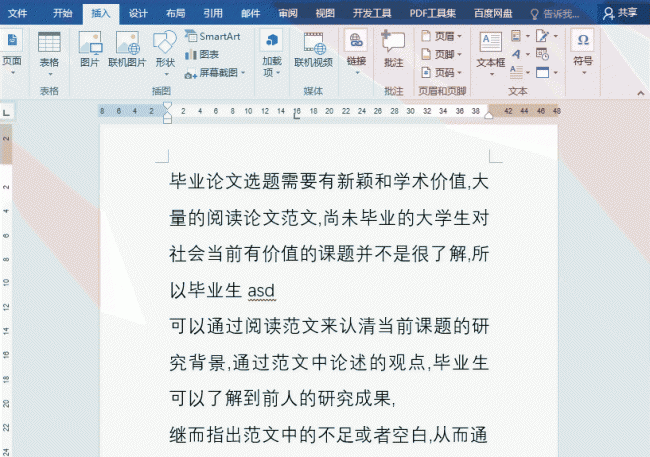
Task: Click the 页眉 header button
Action: (x=441, y=36)
